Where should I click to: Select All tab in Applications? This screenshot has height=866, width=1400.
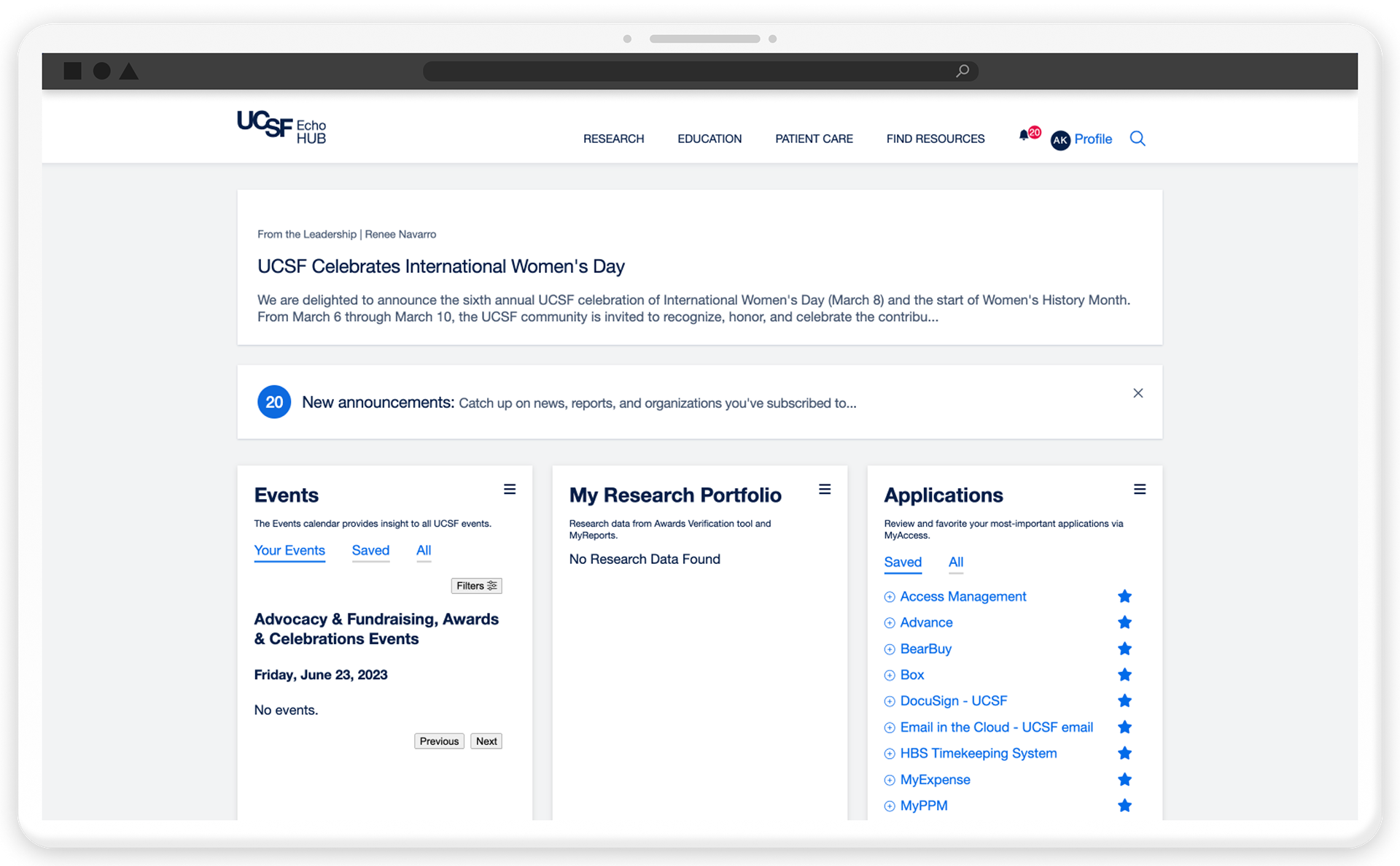click(956, 562)
